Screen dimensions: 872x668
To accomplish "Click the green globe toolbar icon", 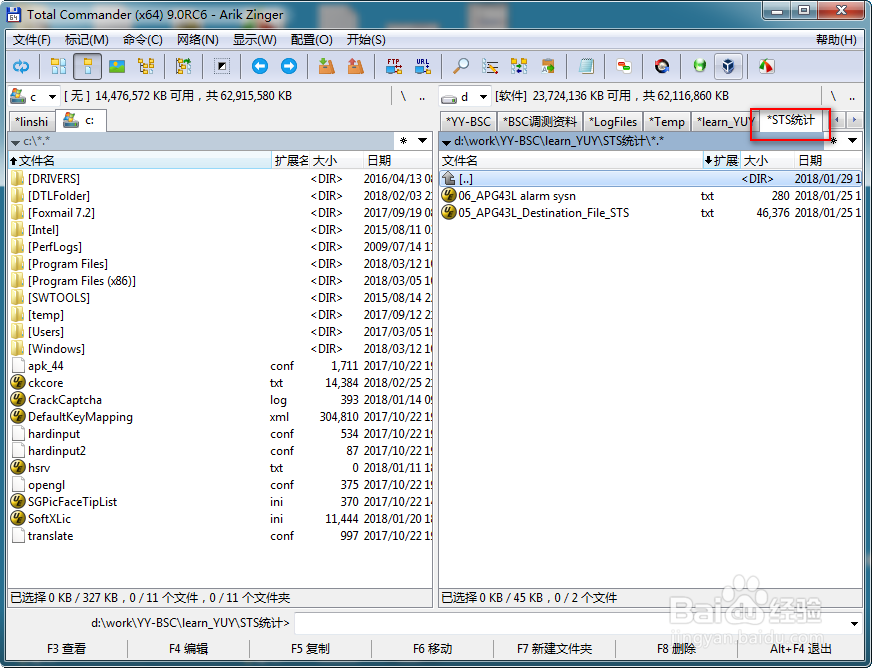I will [x=700, y=67].
